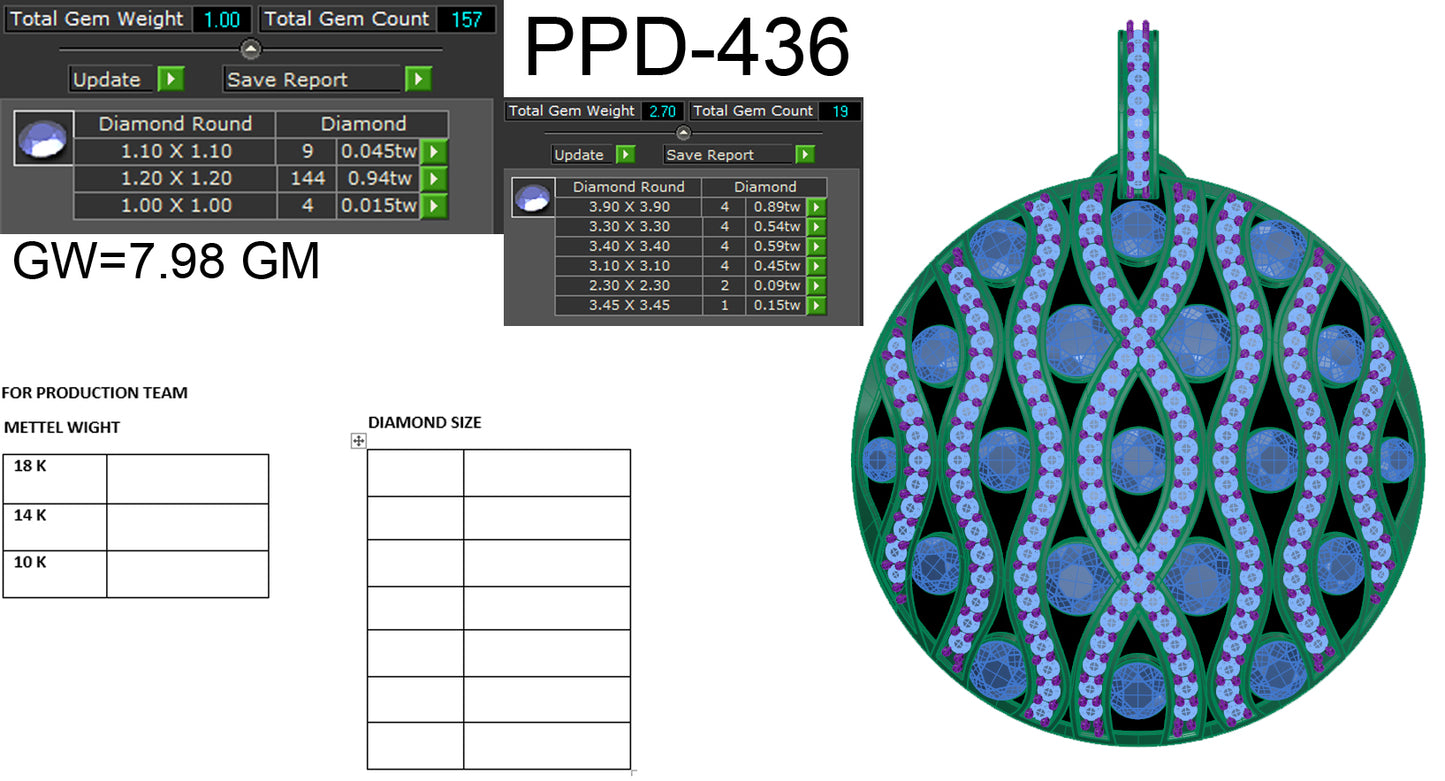
Task: Click the diamond gem thumbnail in the first report
Action: (x=42, y=137)
